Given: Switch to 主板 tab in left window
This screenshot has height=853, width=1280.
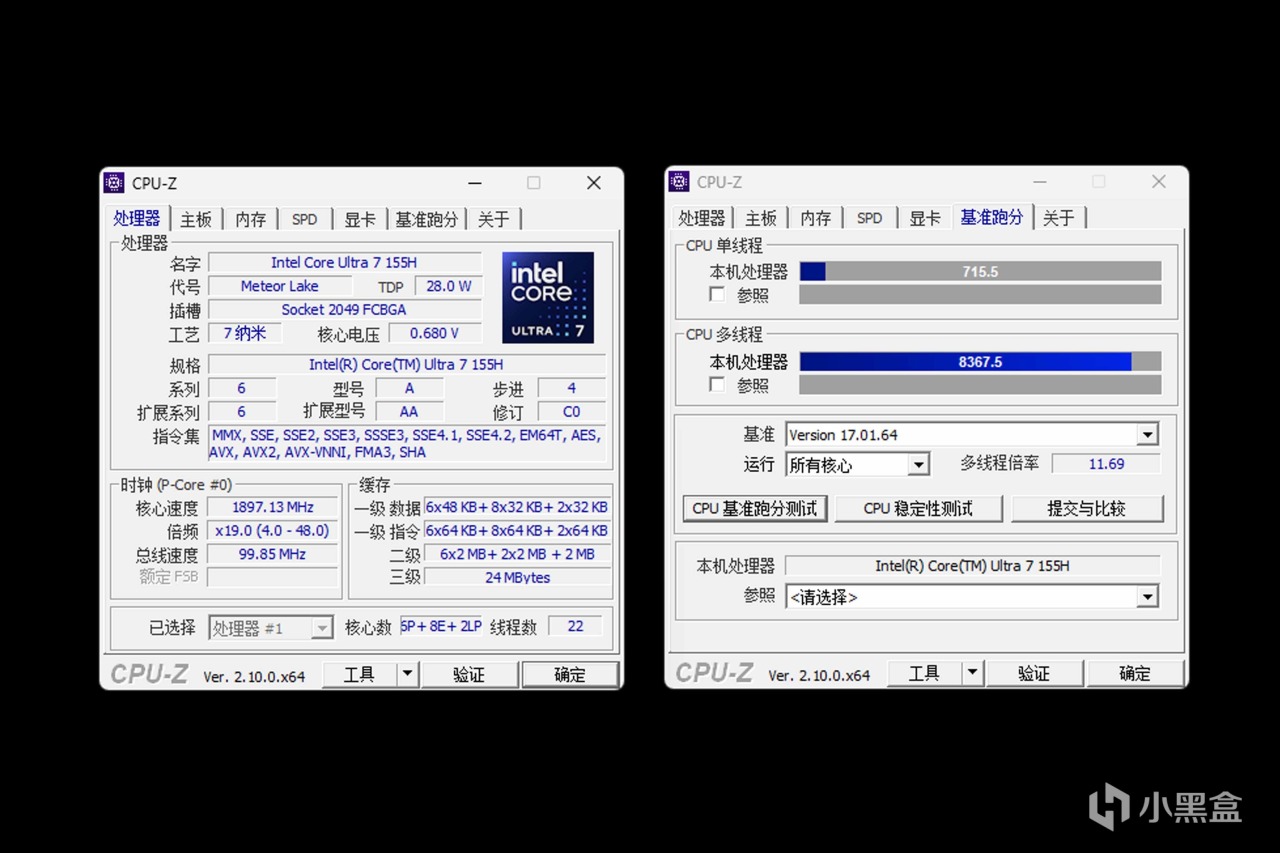Looking at the screenshot, I should (x=196, y=219).
